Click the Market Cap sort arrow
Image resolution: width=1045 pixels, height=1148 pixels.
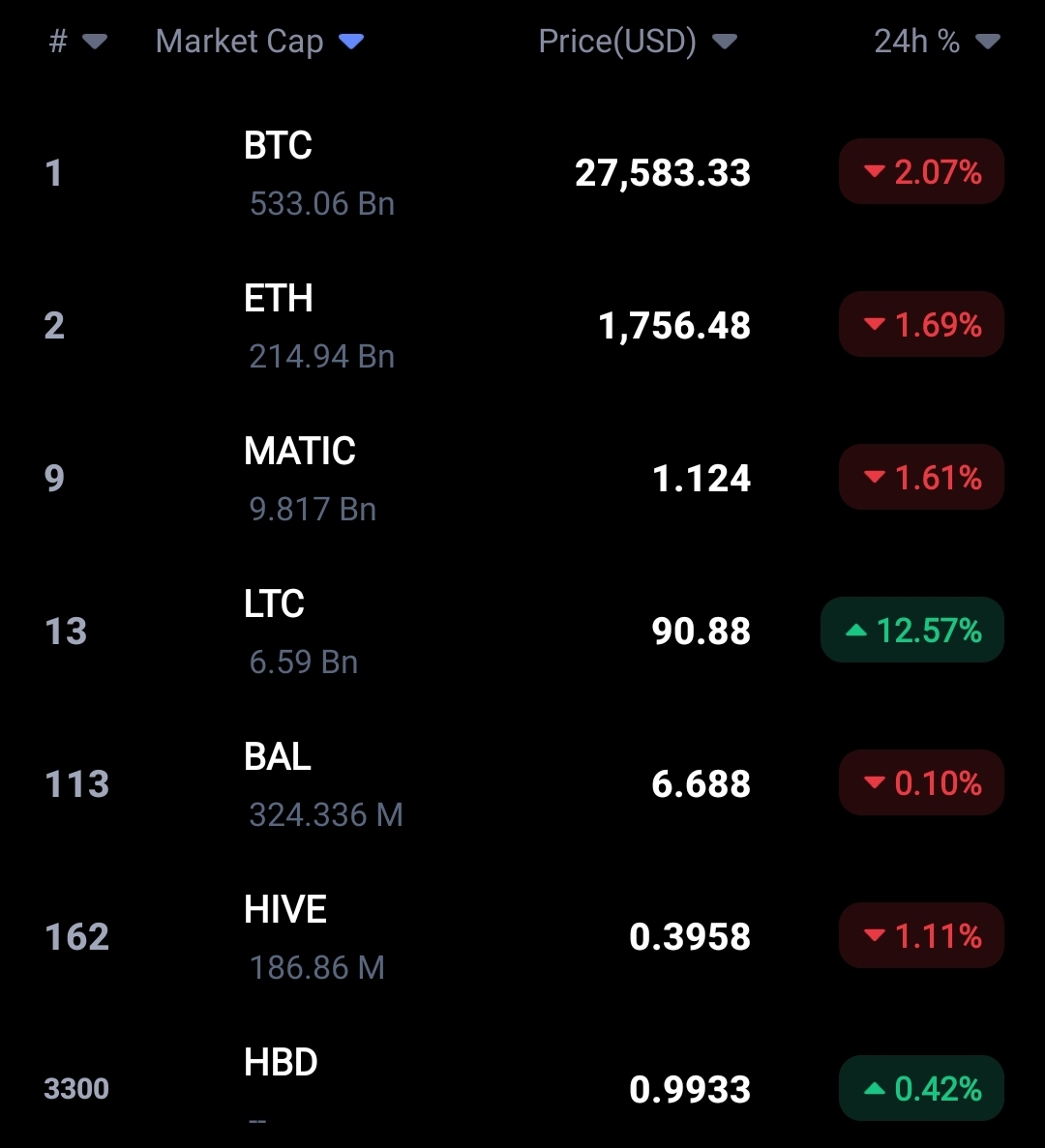351,42
